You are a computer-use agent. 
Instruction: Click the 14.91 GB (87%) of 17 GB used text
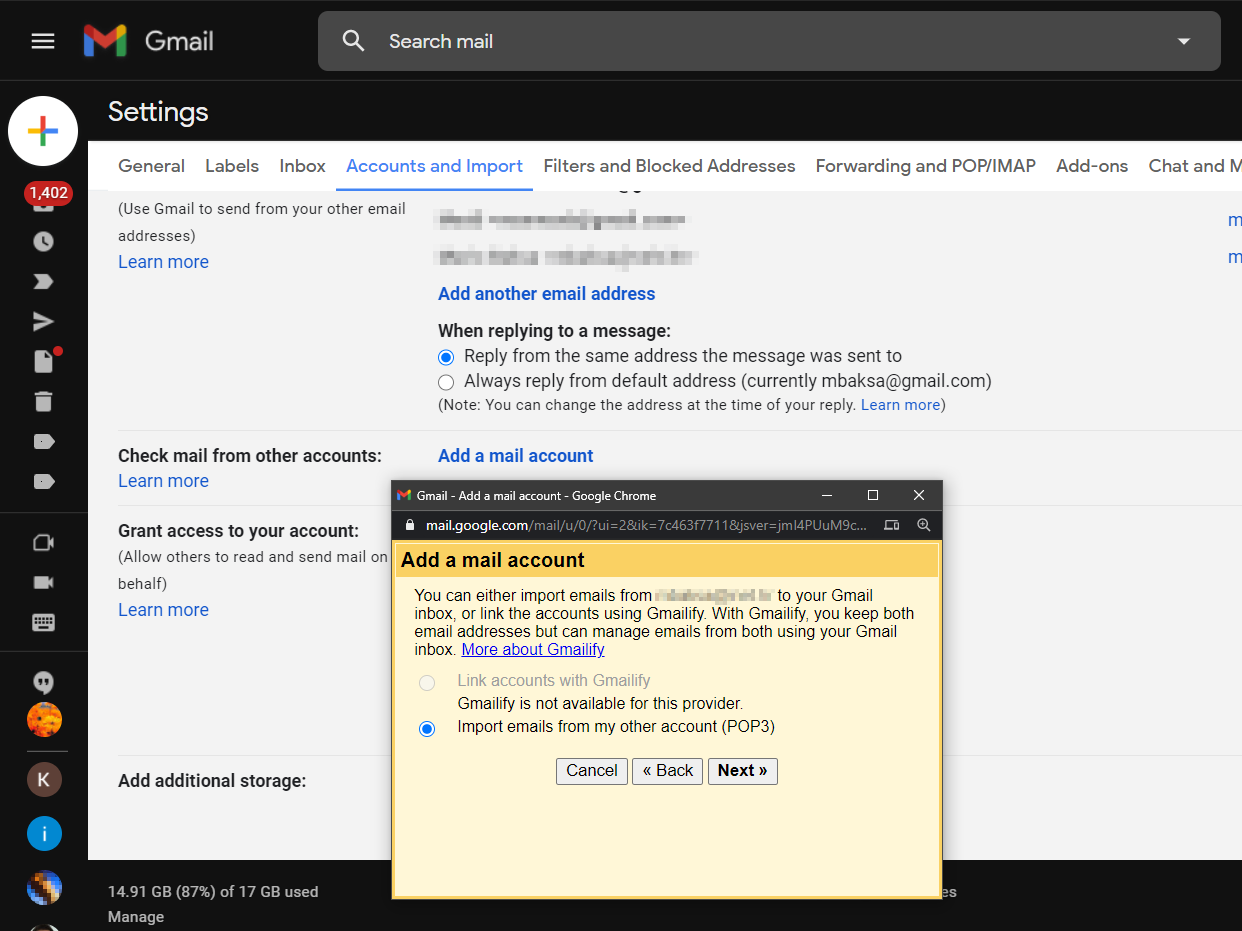[x=213, y=891]
